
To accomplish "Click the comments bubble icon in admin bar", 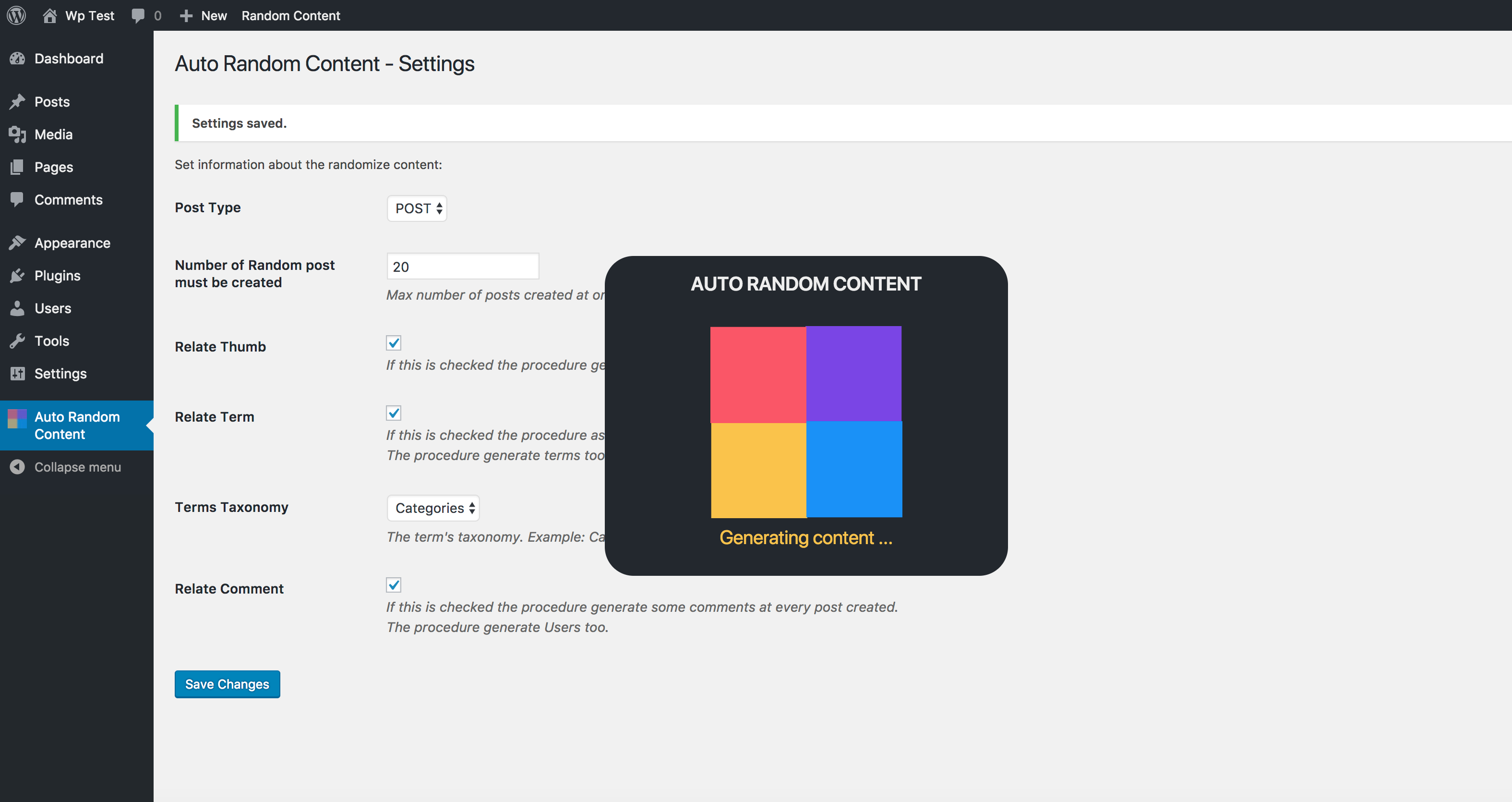I will (138, 15).
